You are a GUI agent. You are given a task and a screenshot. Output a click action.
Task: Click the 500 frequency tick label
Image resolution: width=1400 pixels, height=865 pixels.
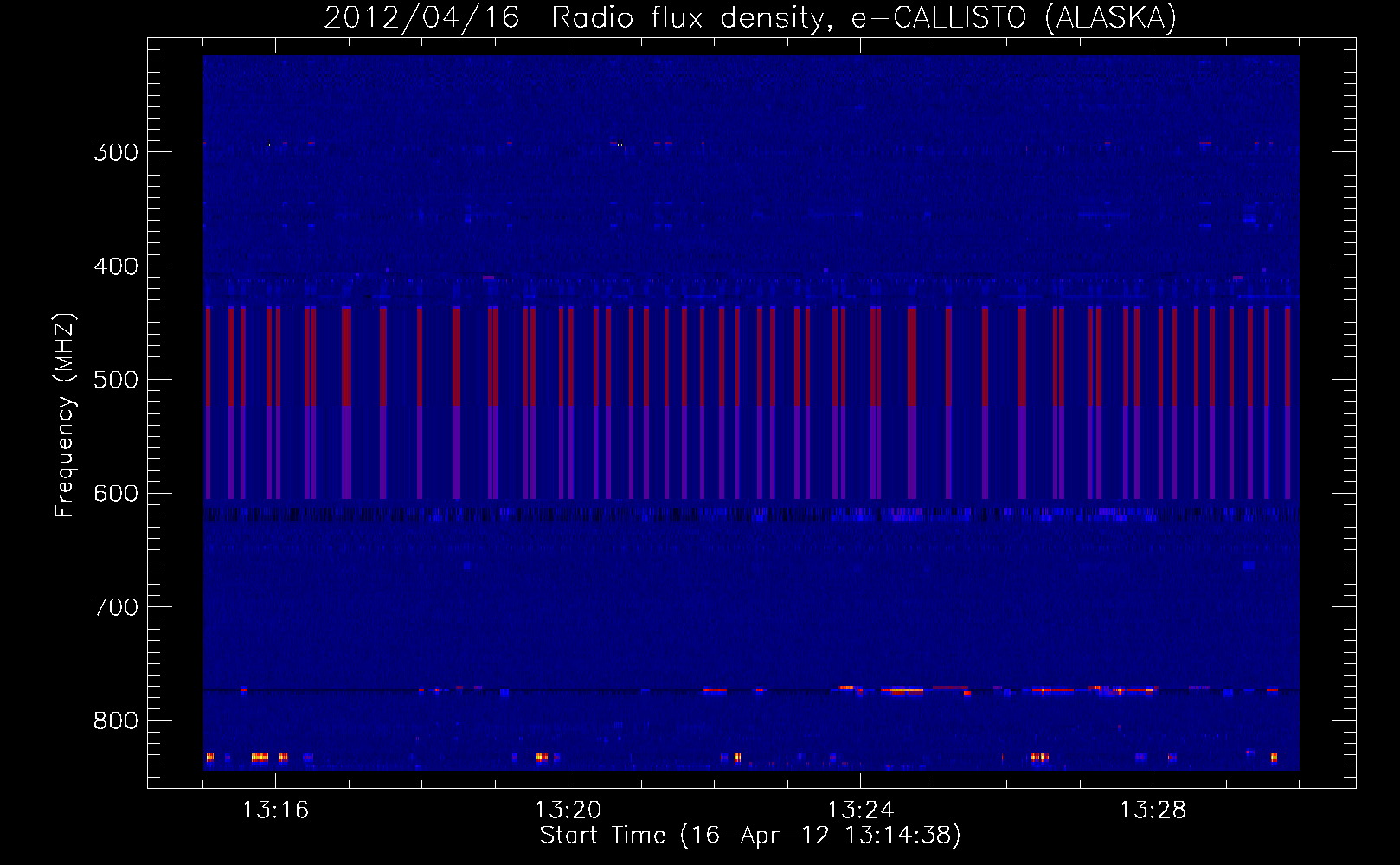(116, 380)
